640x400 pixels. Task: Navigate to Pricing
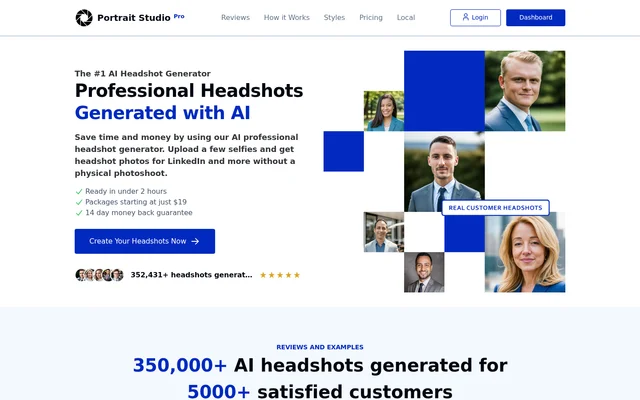371,18
